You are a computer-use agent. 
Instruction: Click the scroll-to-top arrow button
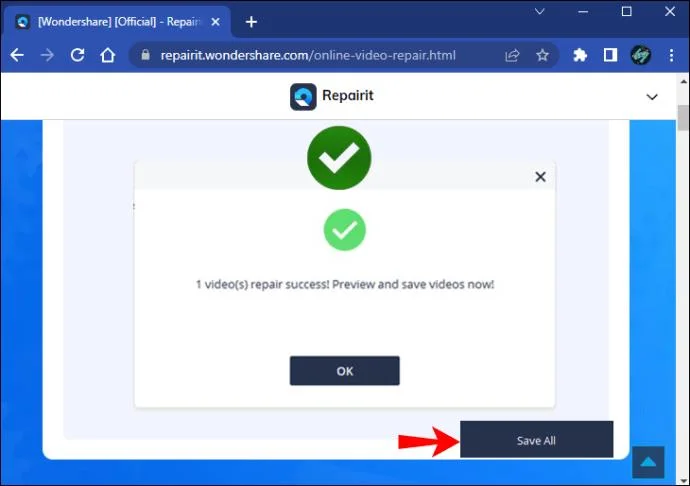648,462
